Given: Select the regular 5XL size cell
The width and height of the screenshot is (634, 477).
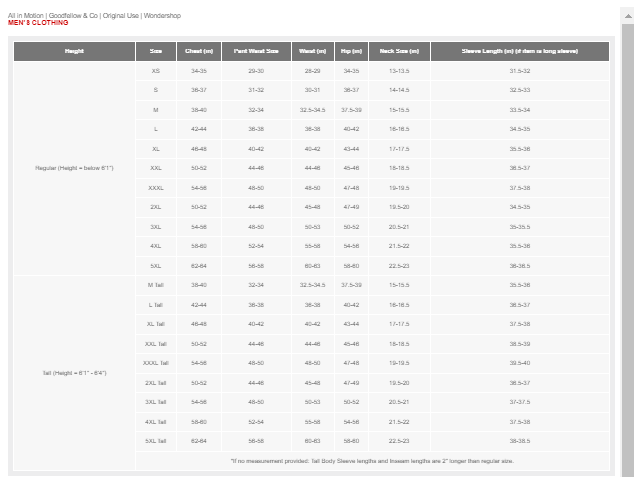Looking at the screenshot, I should pyautogui.click(x=156, y=266).
